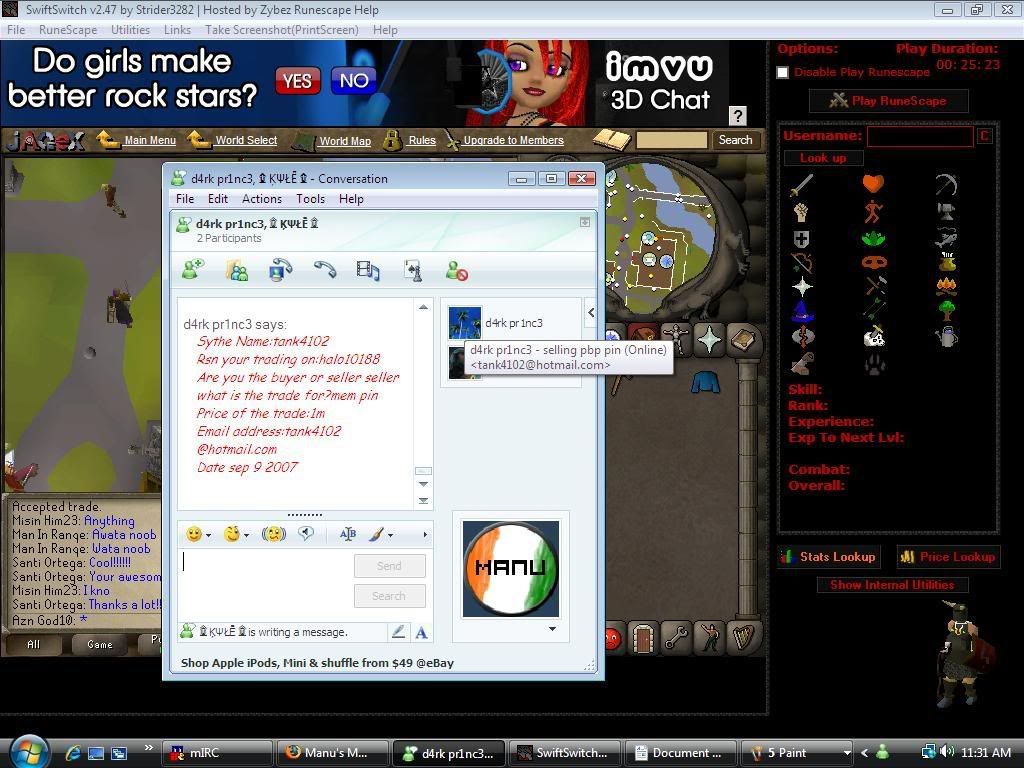
Task: Select the Smithing skill anvil icon
Action: [946, 212]
